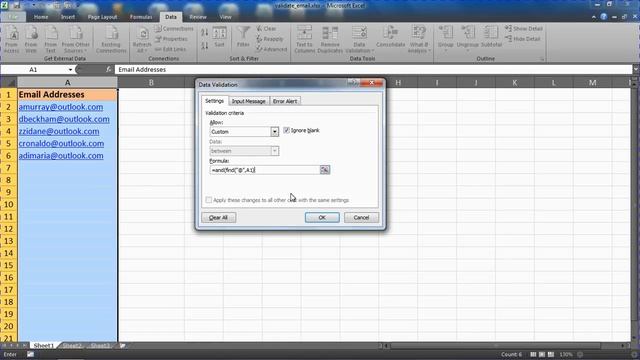Click cronaldo@outlook.com link
640x360 pixels.
61,144
